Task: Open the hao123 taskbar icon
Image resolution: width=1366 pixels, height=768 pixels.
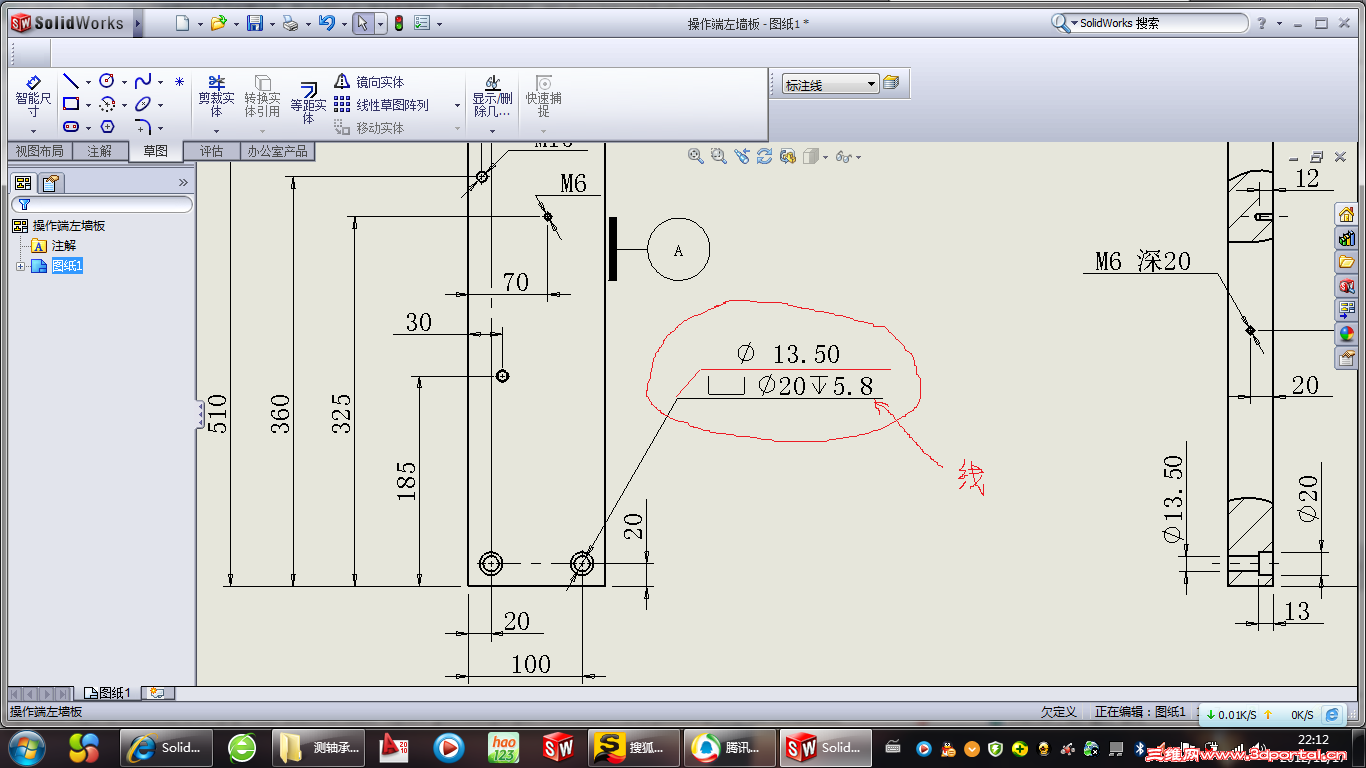Action: point(504,747)
